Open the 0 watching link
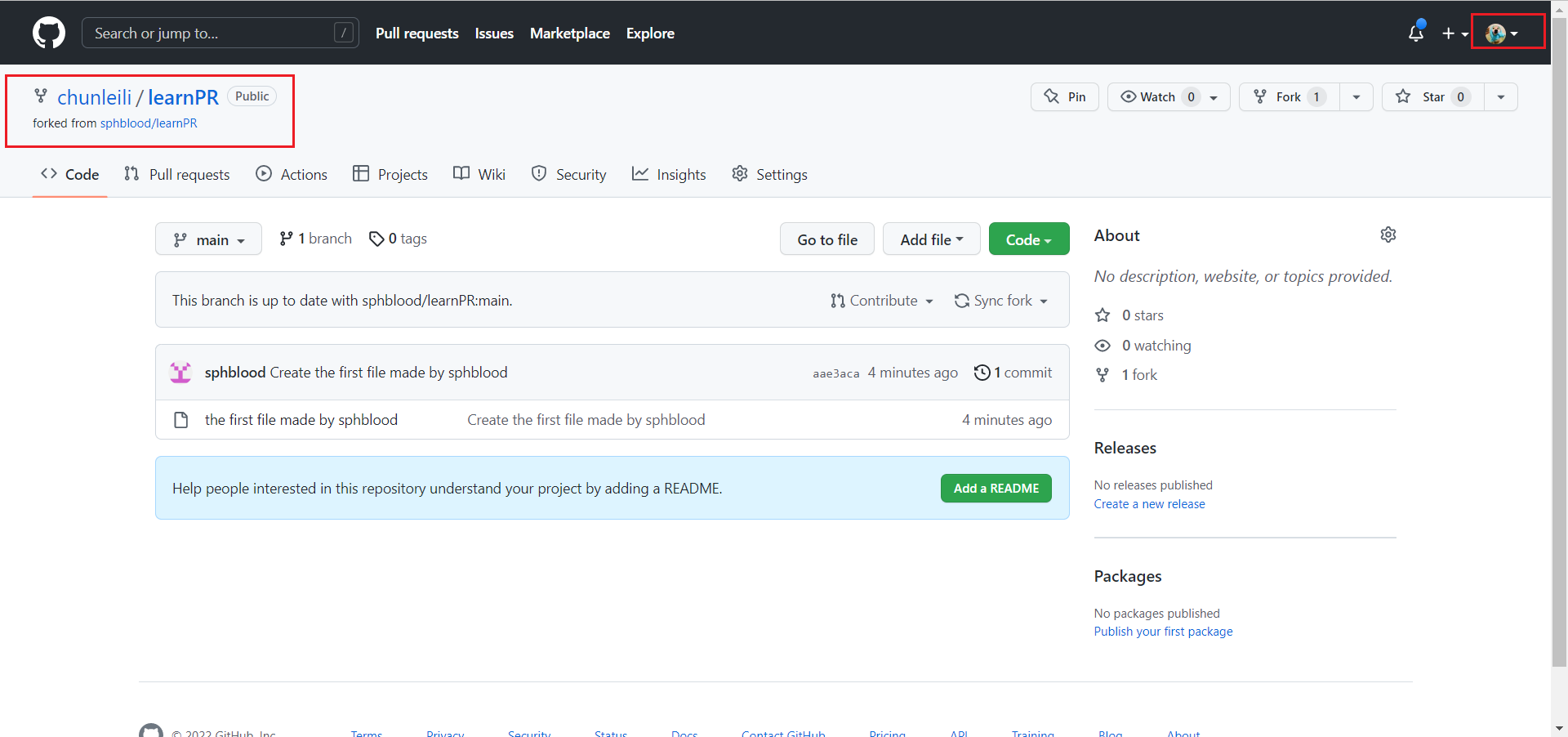The height and width of the screenshot is (737, 1568). pos(1156,346)
